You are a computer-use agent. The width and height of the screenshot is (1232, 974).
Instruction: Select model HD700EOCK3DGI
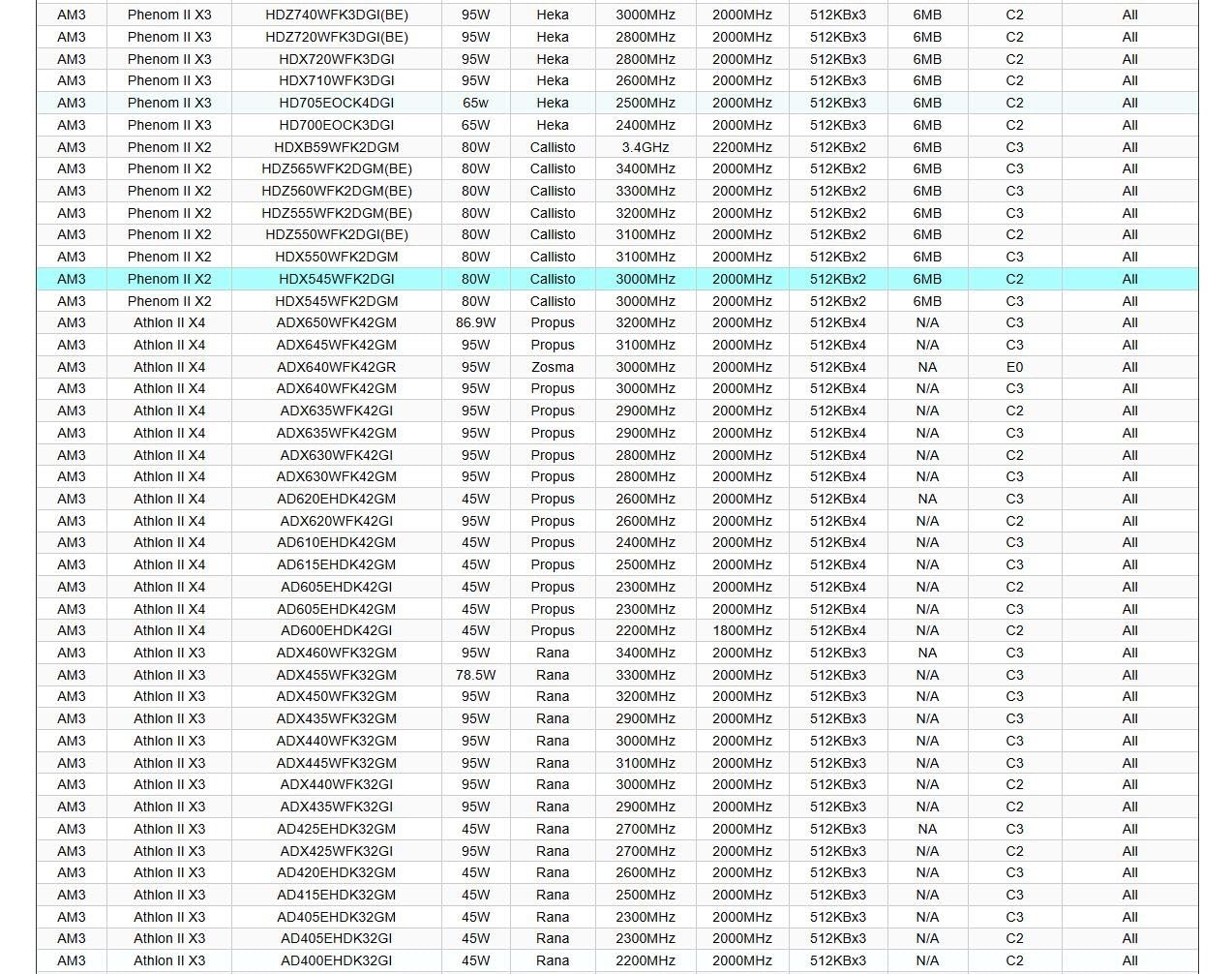336,125
